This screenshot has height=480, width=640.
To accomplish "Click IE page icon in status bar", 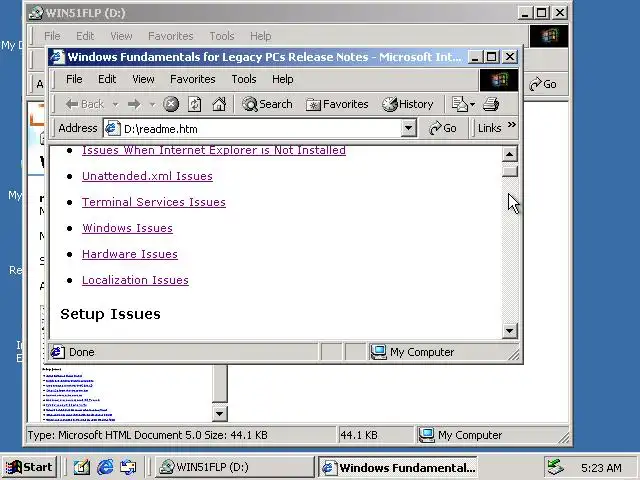I will click(57, 352).
